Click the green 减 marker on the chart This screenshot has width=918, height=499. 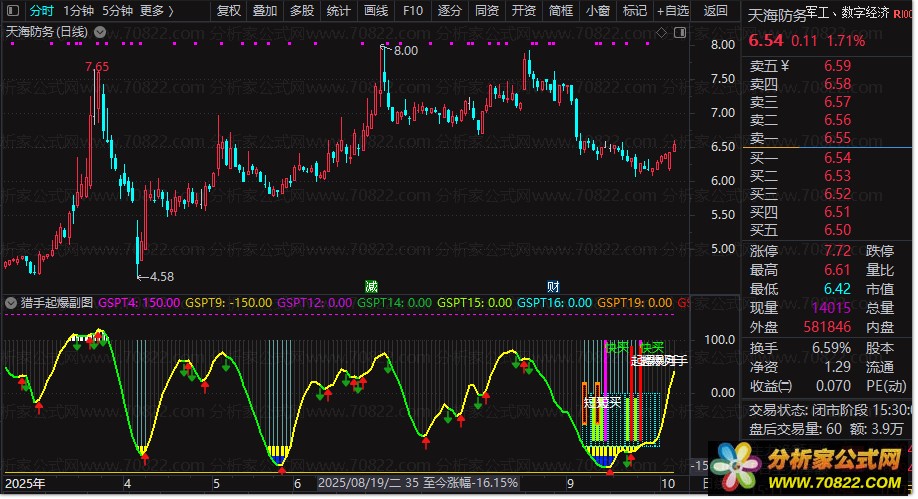coord(371,285)
